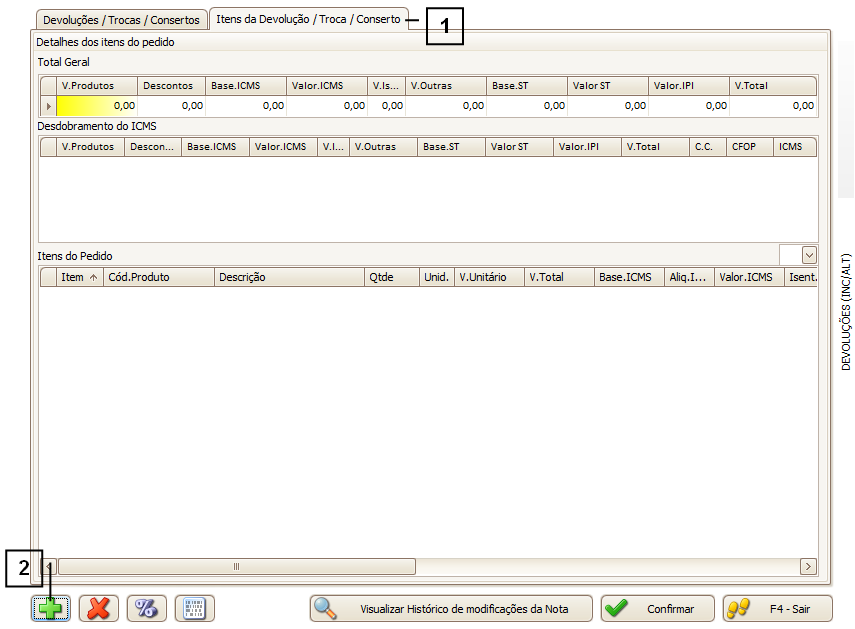This screenshot has width=855, height=629.
Task: Click the row indicator arrow in Total Geral
Action: point(48,105)
